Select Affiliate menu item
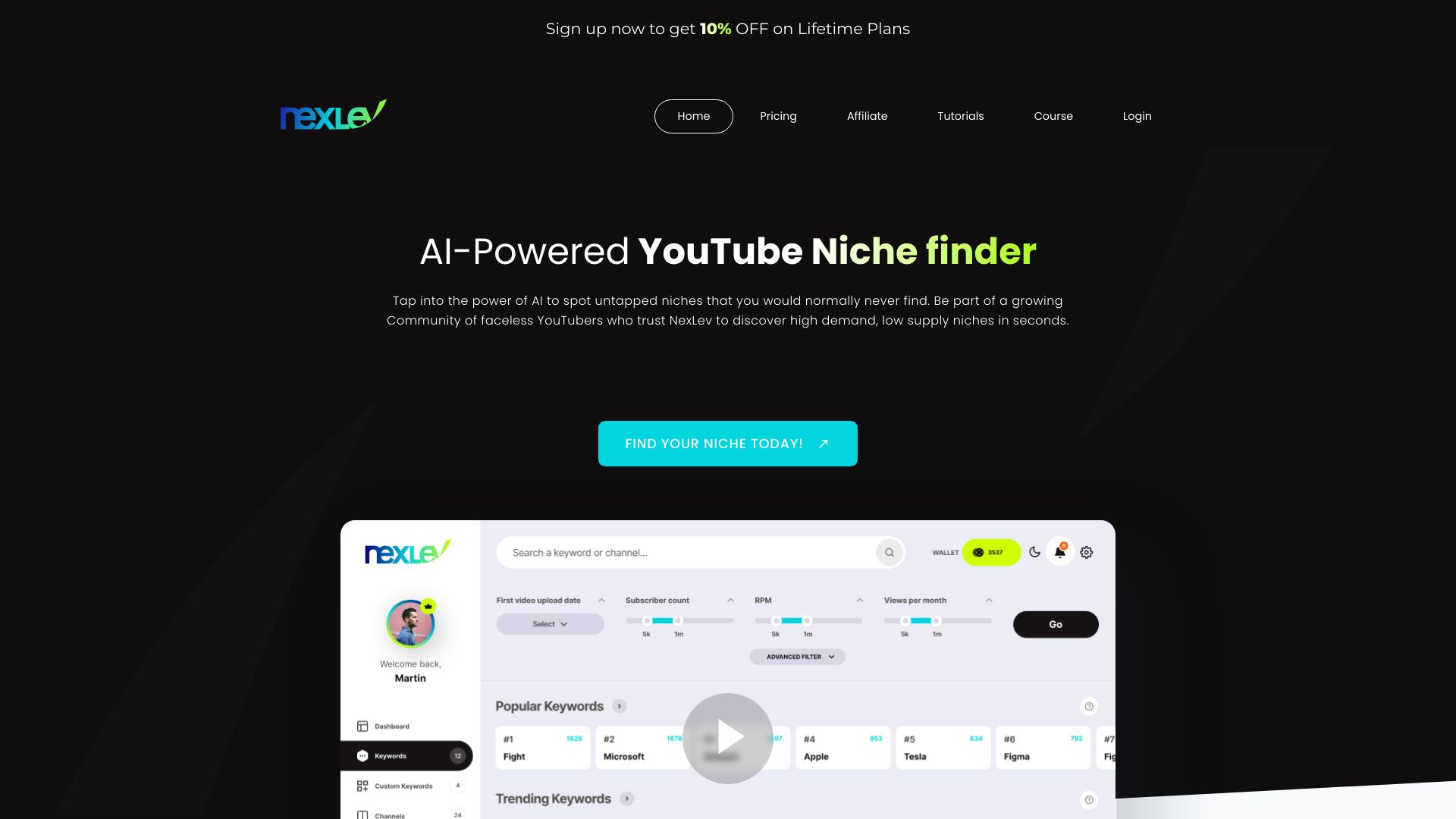This screenshot has width=1456, height=819. (866, 116)
